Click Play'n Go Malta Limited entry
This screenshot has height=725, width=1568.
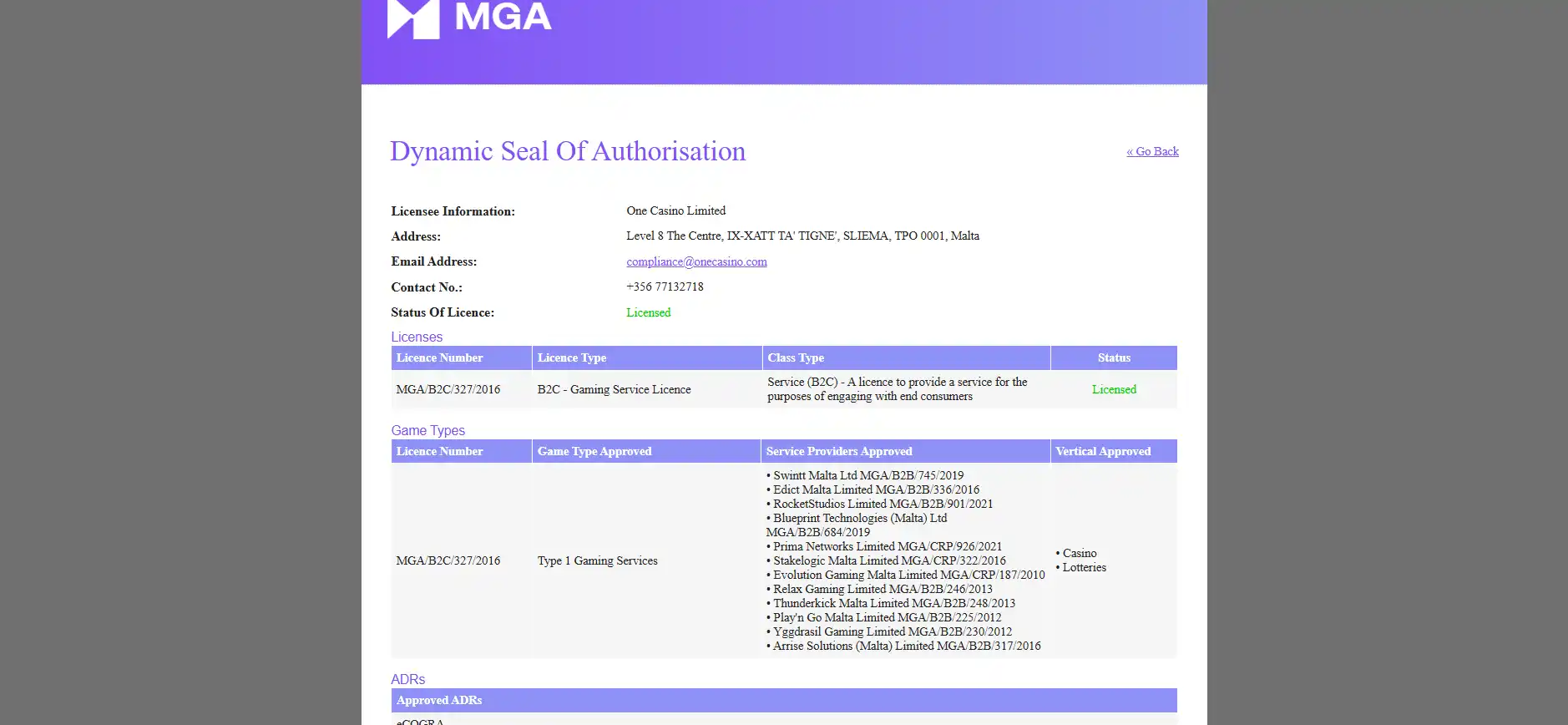[x=884, y=617]
